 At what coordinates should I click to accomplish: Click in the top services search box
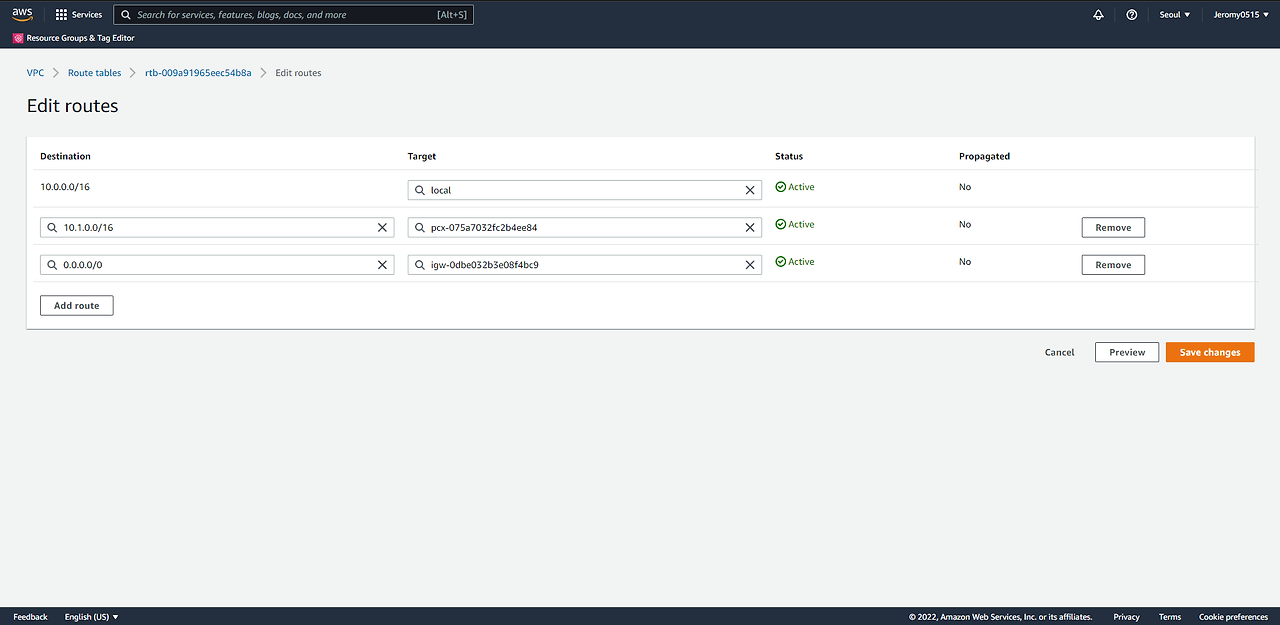293,15
